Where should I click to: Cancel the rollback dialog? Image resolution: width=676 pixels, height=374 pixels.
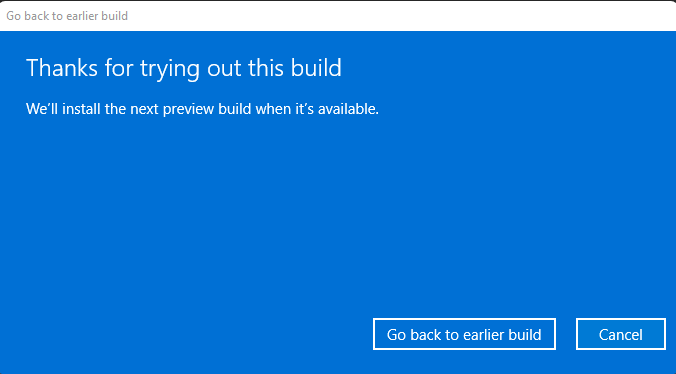coord(621,334)
